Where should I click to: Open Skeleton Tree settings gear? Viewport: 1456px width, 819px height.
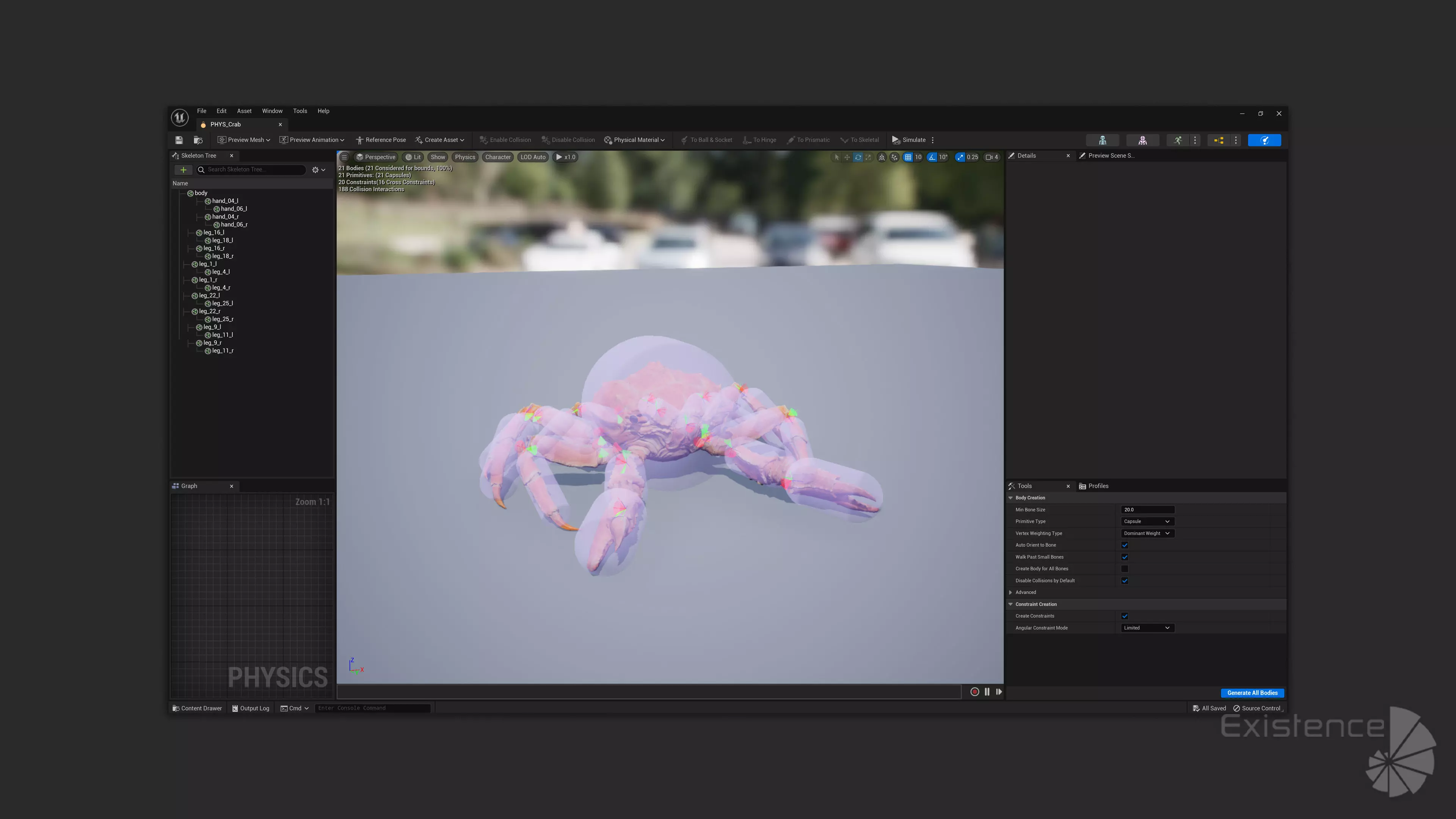319,169
